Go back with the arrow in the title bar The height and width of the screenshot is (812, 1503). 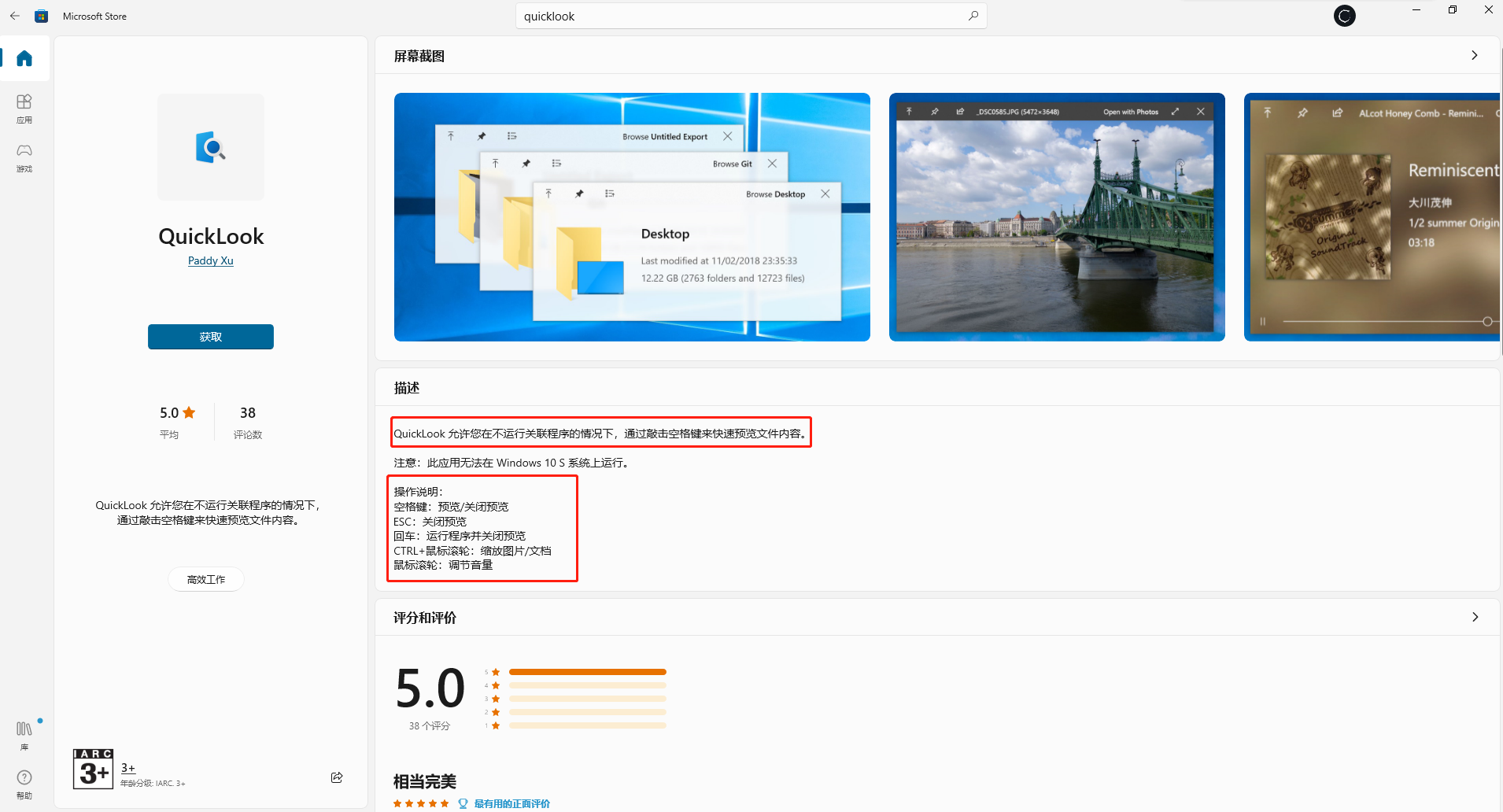tap(15, 16)
